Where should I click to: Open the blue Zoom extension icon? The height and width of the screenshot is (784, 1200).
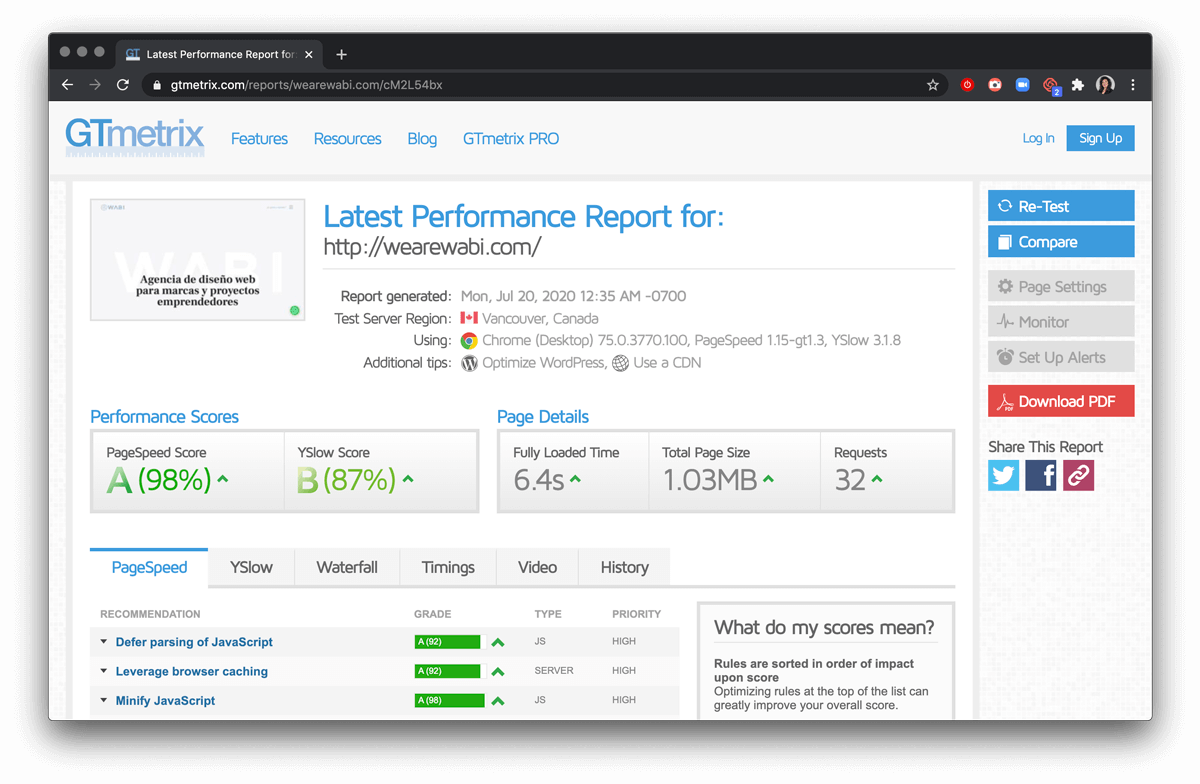coord(1022,85)
